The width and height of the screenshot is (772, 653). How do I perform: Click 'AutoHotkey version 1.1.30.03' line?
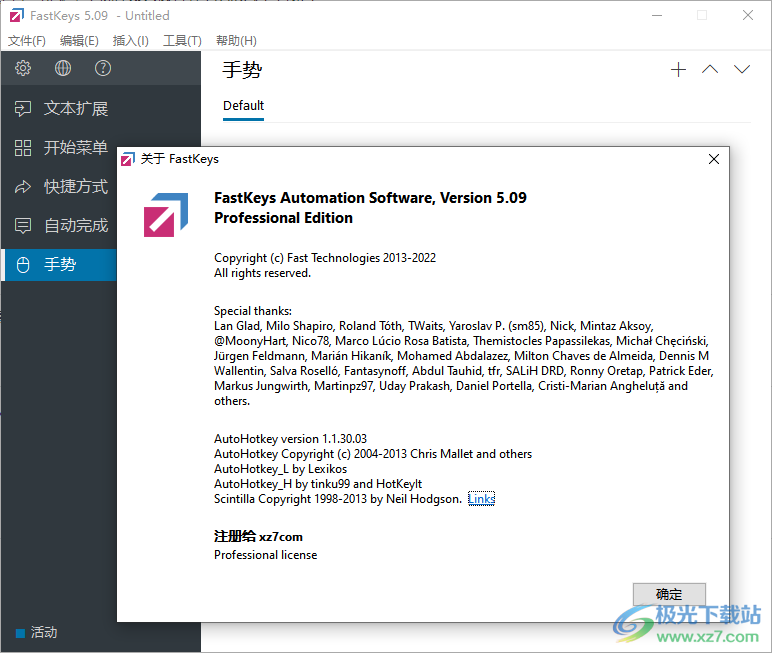coord(290,439)
